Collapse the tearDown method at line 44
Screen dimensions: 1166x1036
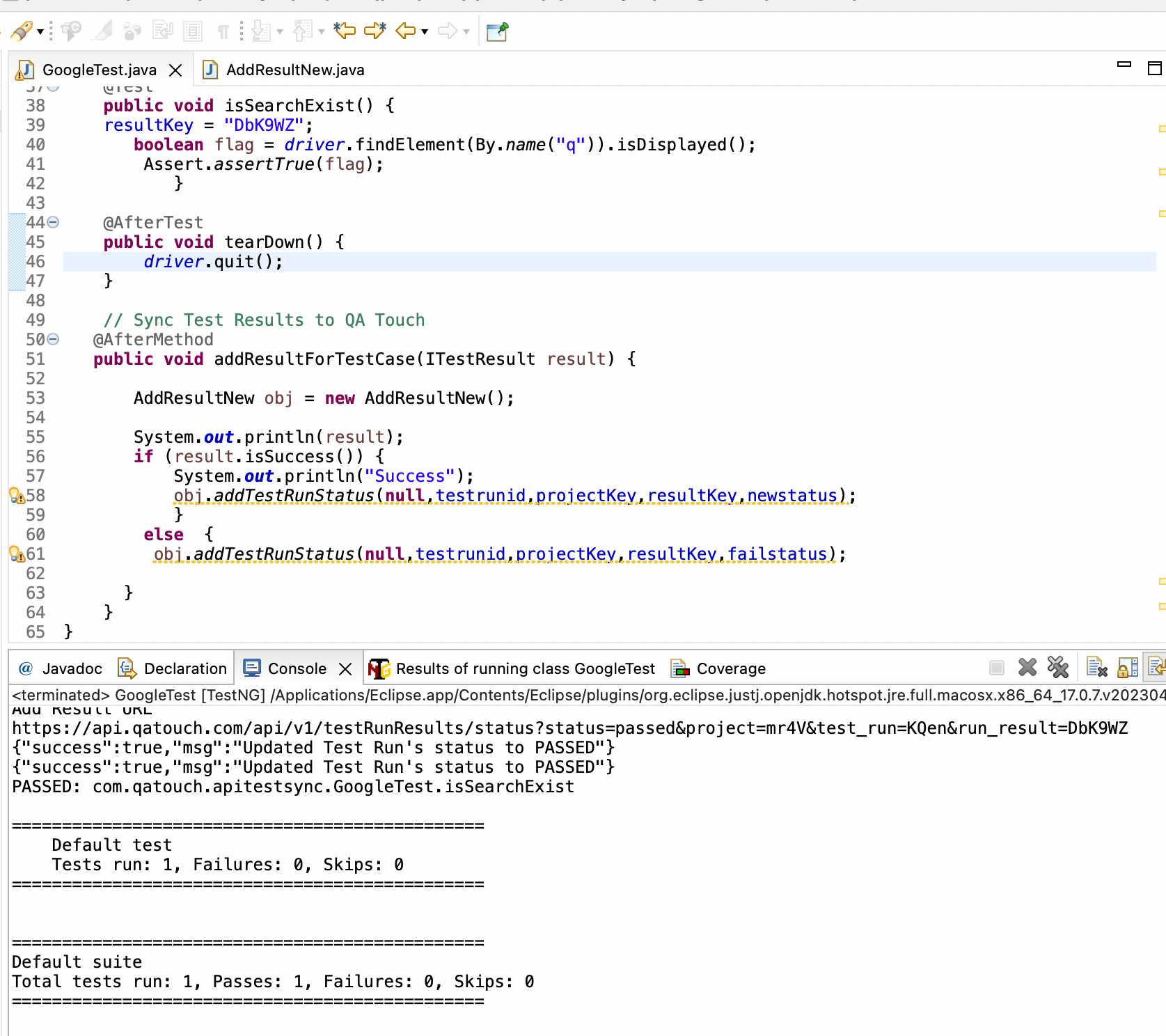[x=53, y=222]
